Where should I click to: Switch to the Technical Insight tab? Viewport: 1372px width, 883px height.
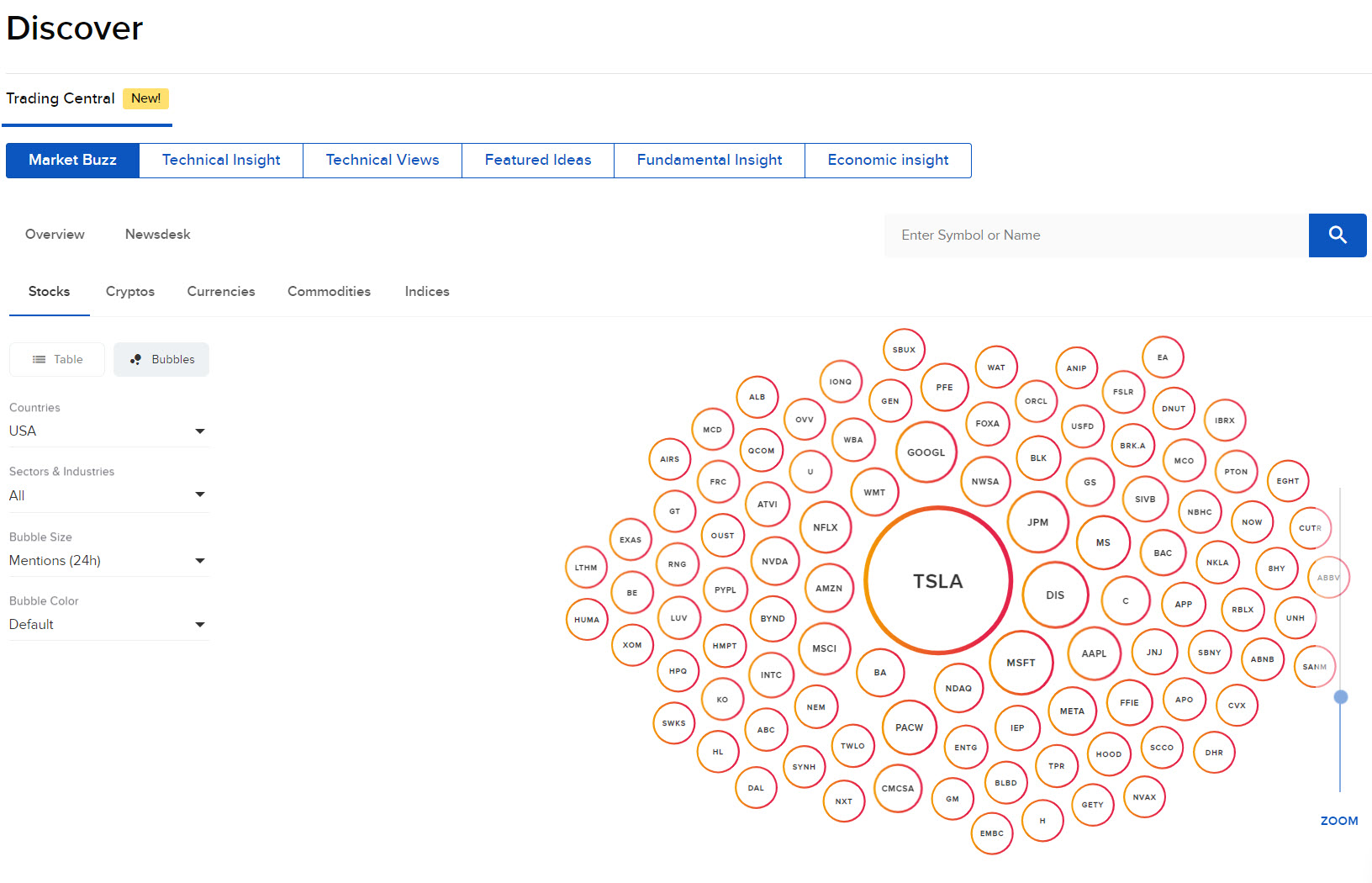click(x=221, y=160)
